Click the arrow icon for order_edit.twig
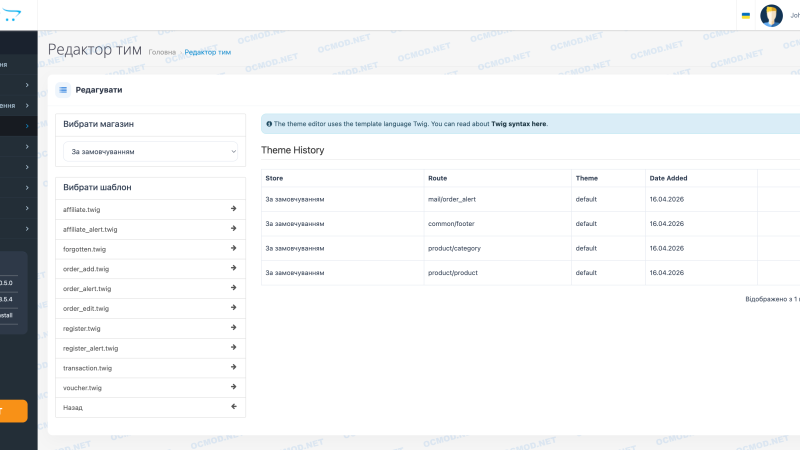This screenshot has width=800, height=450. [234, 308]
